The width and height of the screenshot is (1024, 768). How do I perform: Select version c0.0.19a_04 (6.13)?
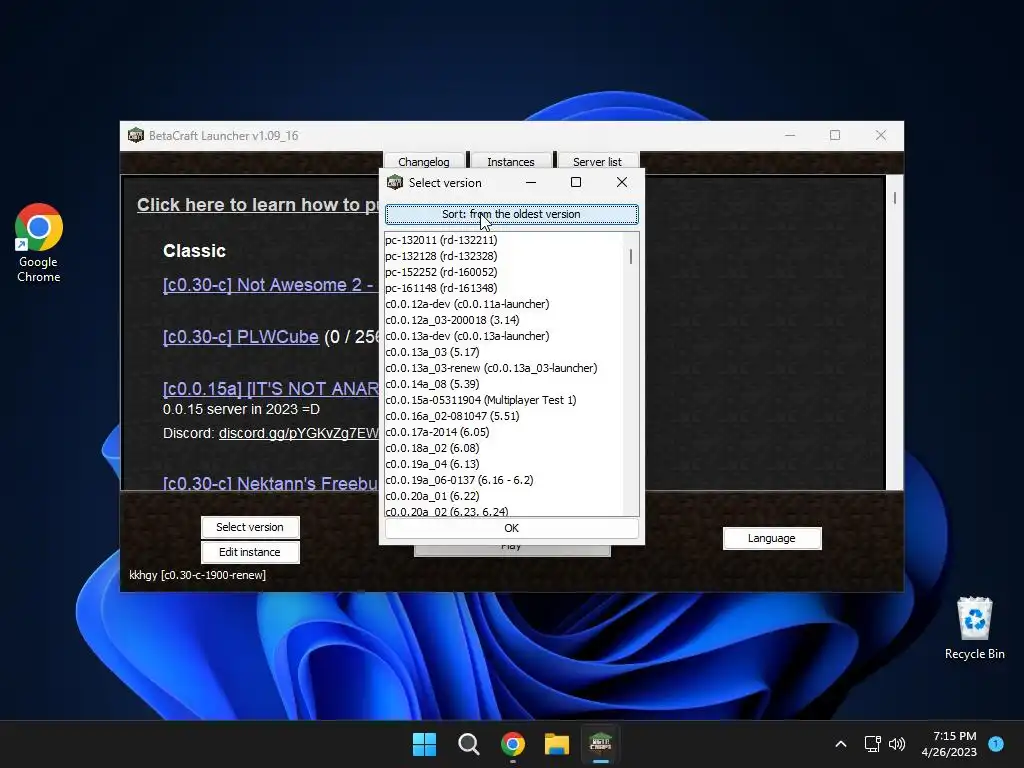pos(504,464)
